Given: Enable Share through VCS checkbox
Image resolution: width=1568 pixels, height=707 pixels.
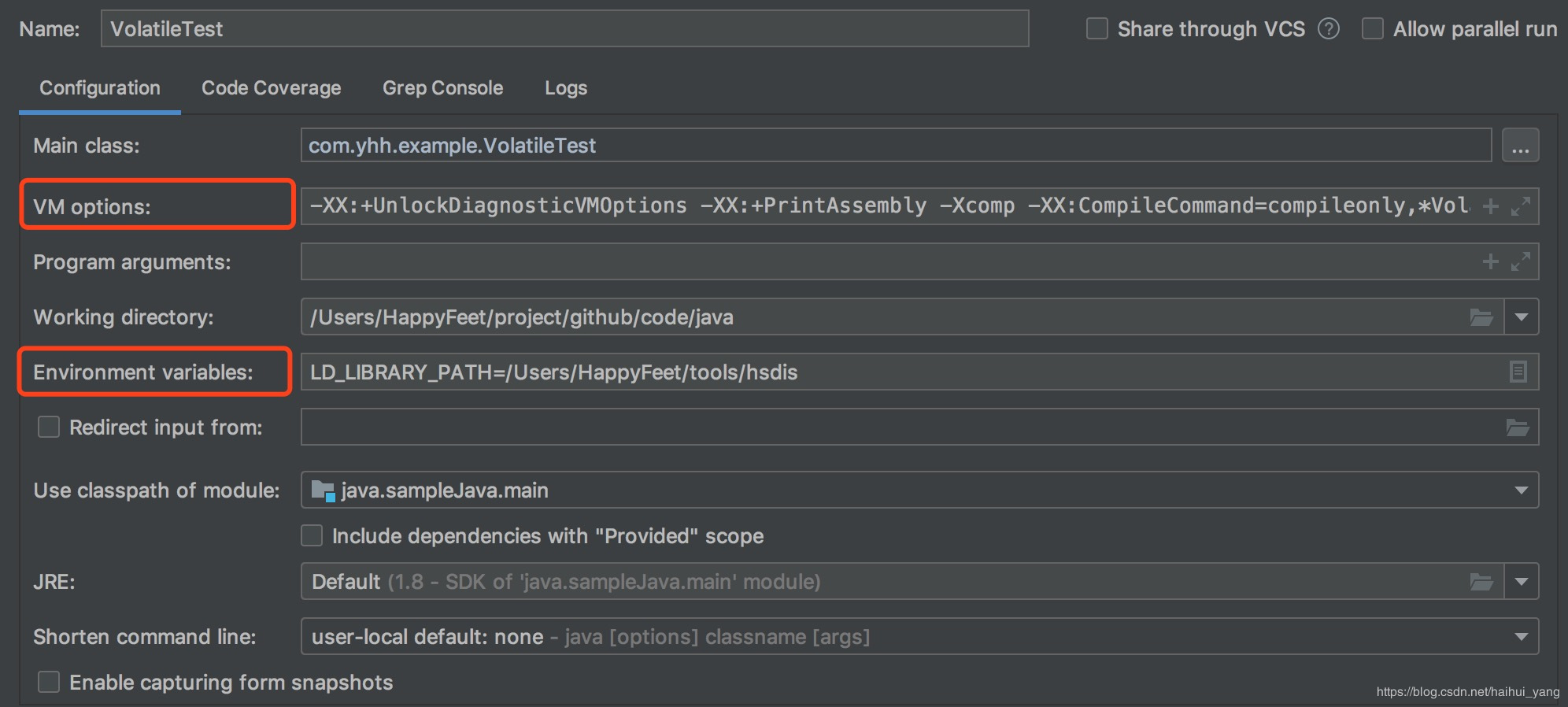Looking at the screenshot, I should [x=1097, y=29].
